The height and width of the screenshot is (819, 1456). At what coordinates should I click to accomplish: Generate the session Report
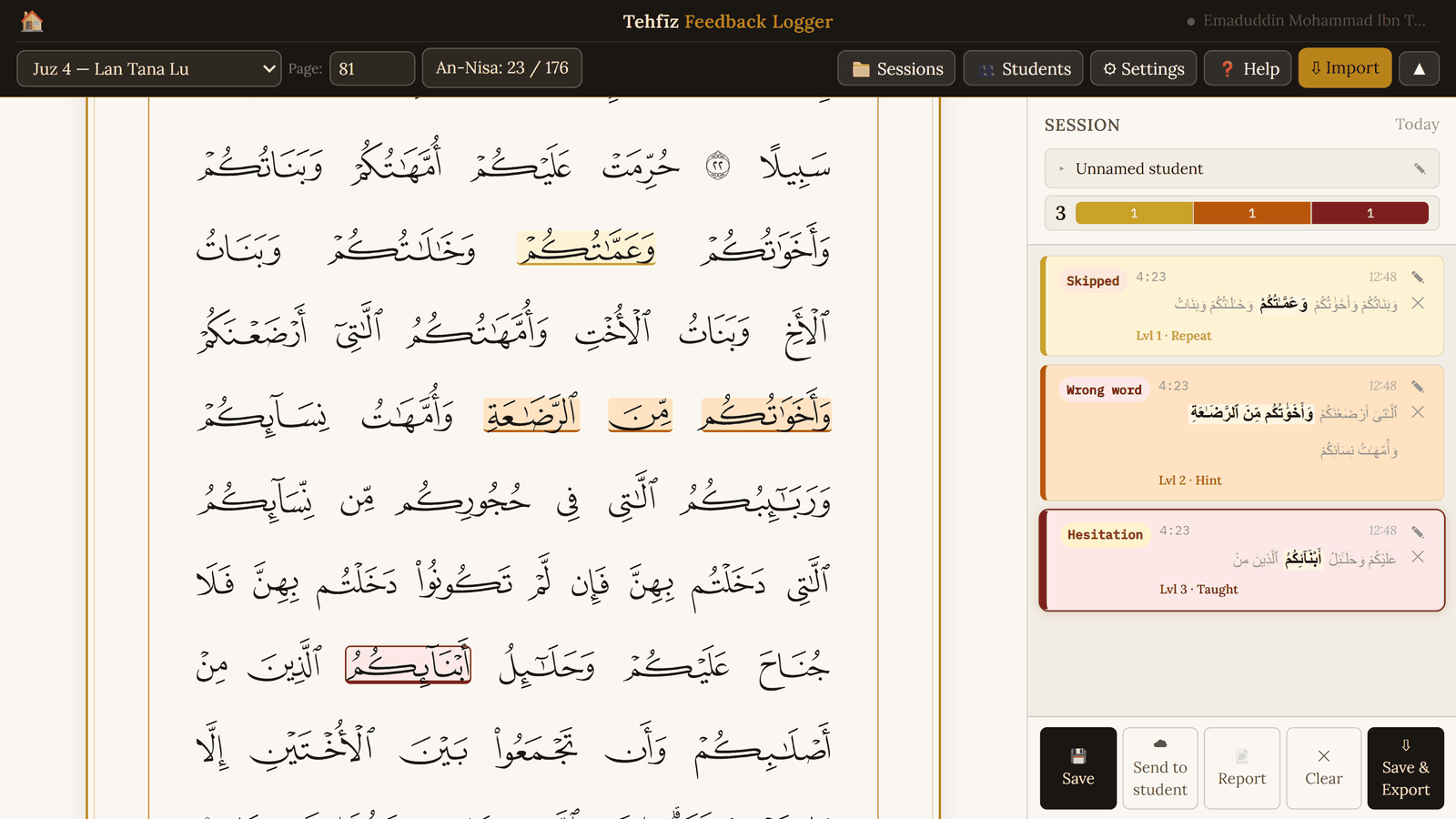click(1242, 768)
